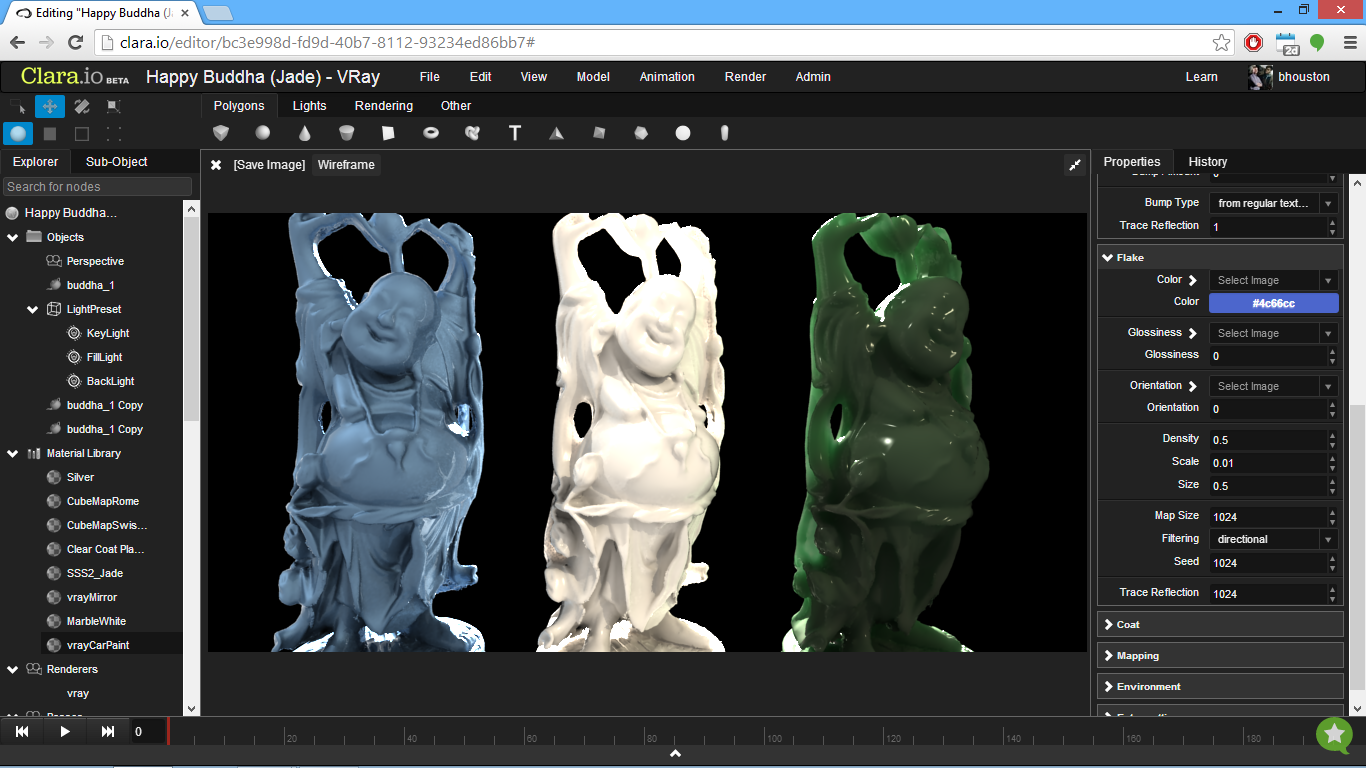Select the KeyLight node

pos(107,333)
